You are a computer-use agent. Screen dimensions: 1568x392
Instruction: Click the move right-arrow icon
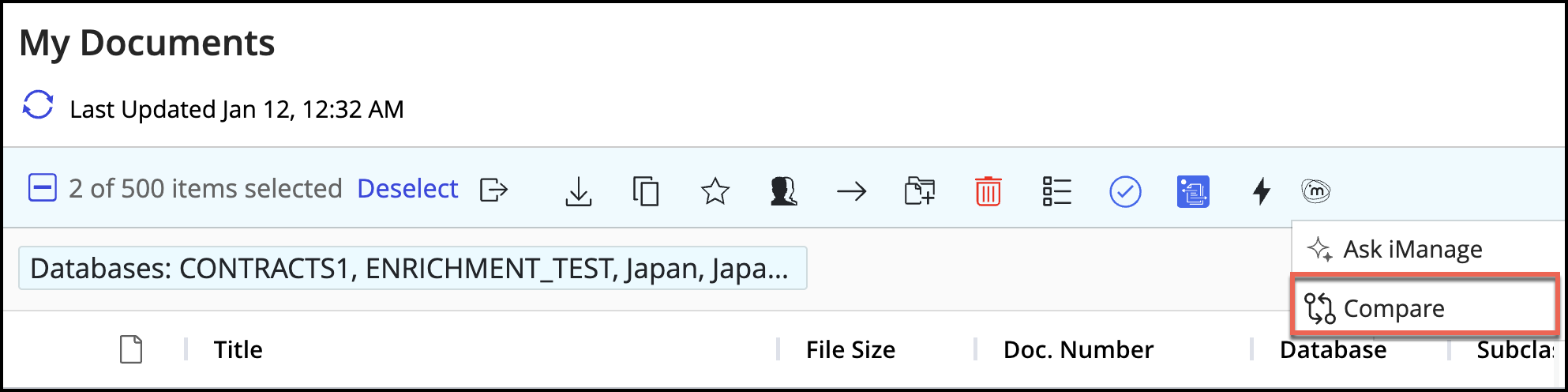click(x=851, y=191)
